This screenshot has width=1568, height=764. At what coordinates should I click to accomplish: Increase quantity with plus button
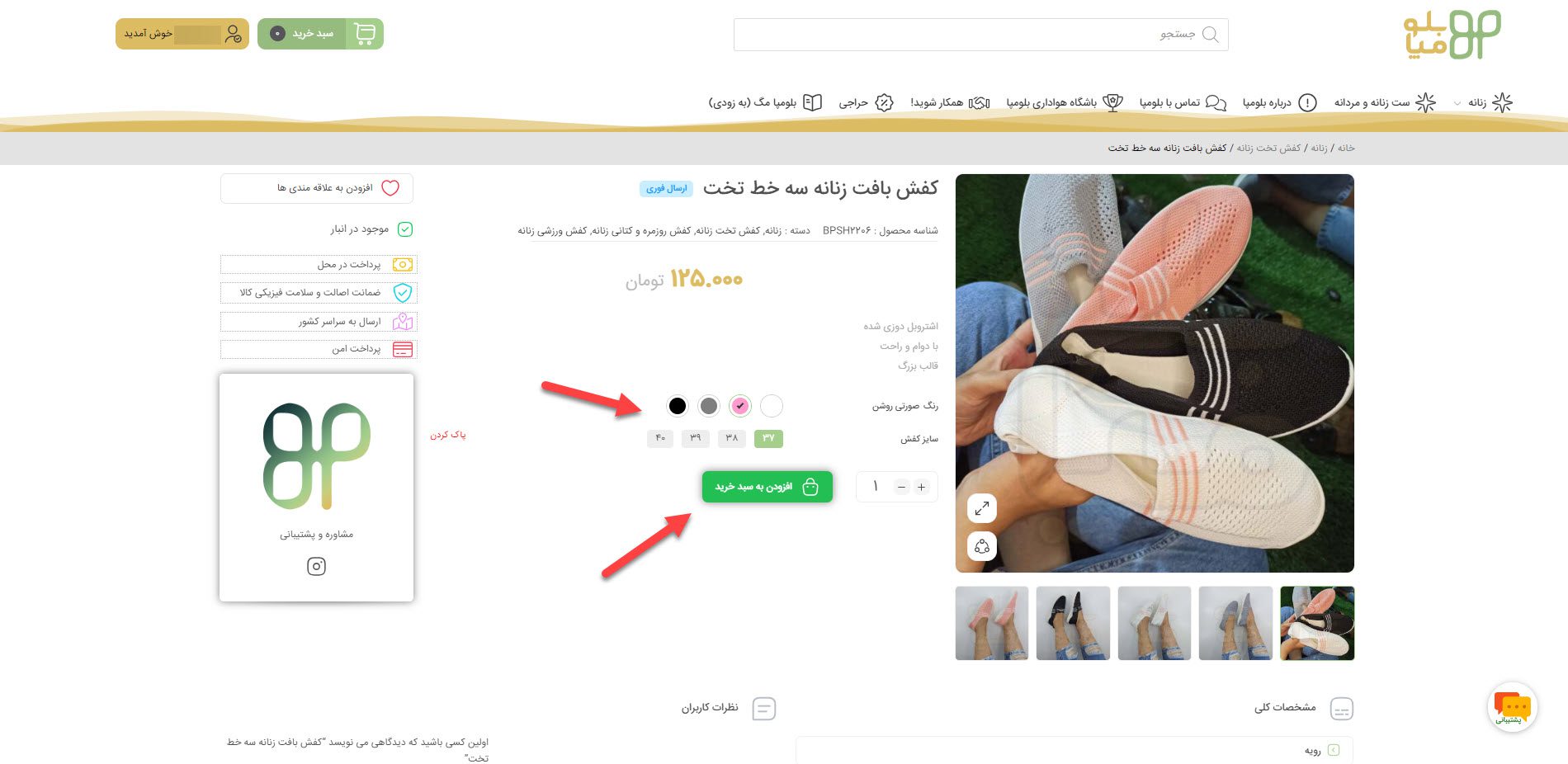[x=921, y=487]
